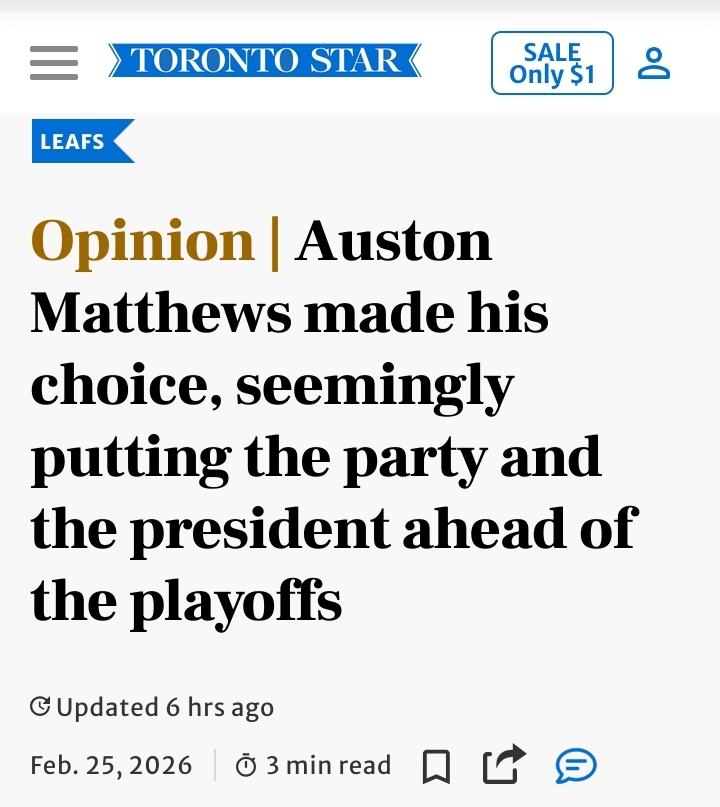Click the pointed notch of LEAFS ribbon

122,141
